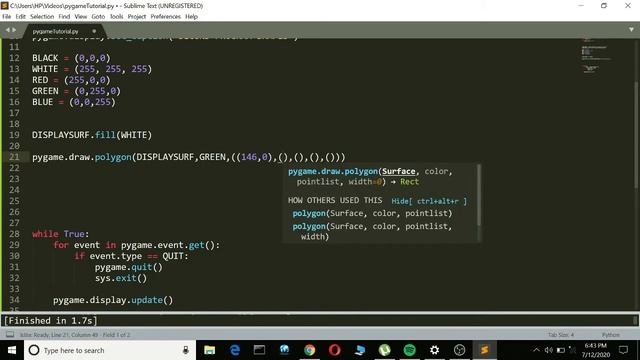The image size is (640, 360).
Task: Launch Google Chrome from the taskbar
Action: pos(309,350)
